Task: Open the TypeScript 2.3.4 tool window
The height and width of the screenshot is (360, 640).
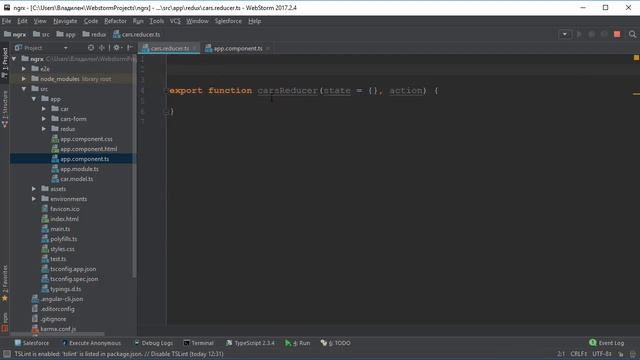Action: (250, 343)
